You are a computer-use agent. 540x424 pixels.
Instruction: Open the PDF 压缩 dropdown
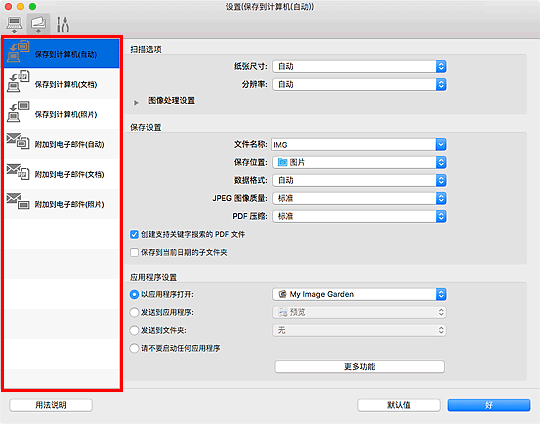(x=359, y=216)
